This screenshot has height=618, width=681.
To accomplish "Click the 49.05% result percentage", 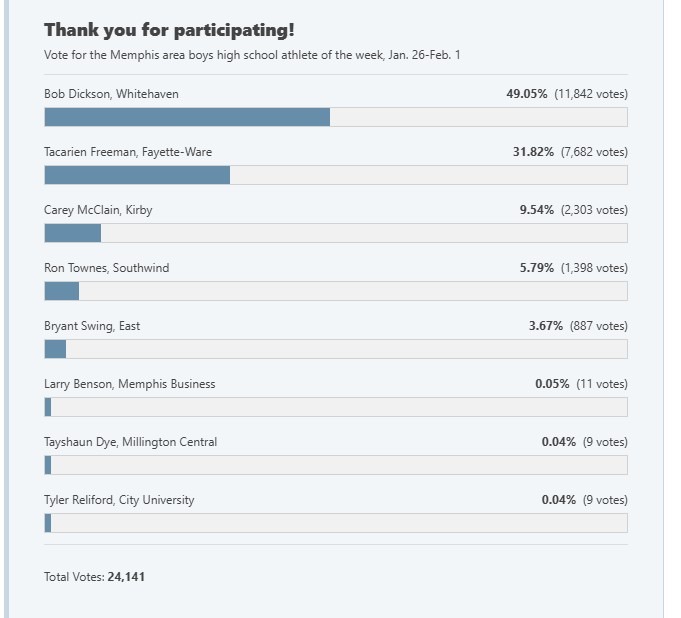I will 526,94.
